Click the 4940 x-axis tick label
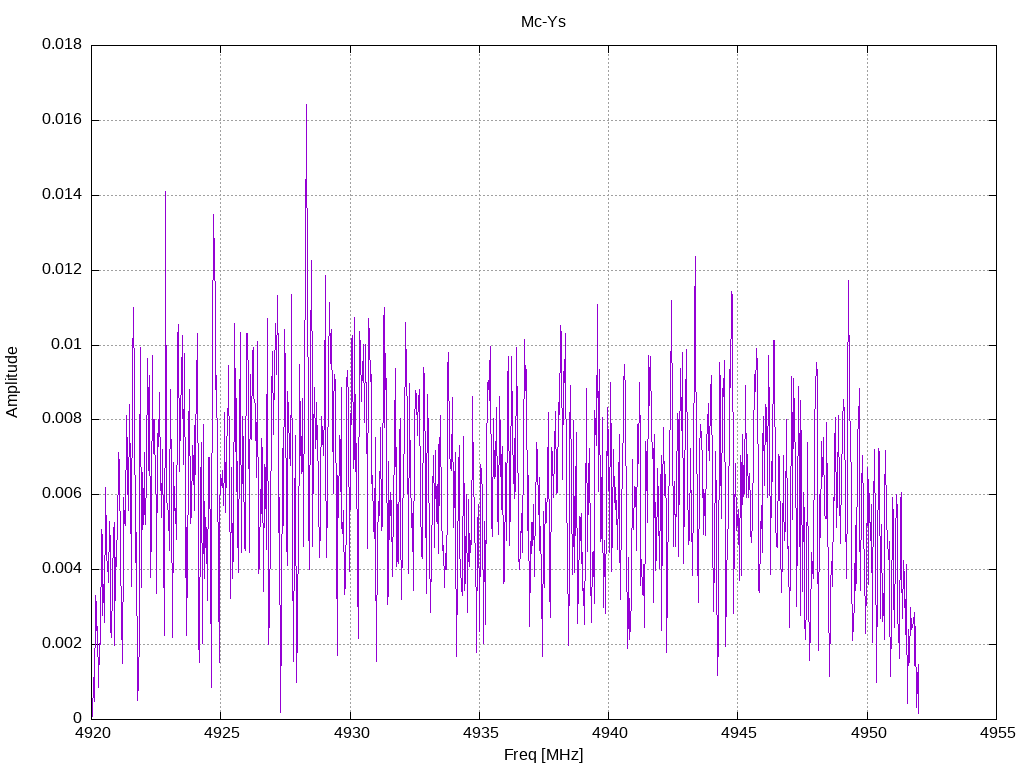This screenshot has height=768, width=1024. click(x=609, y=733)
